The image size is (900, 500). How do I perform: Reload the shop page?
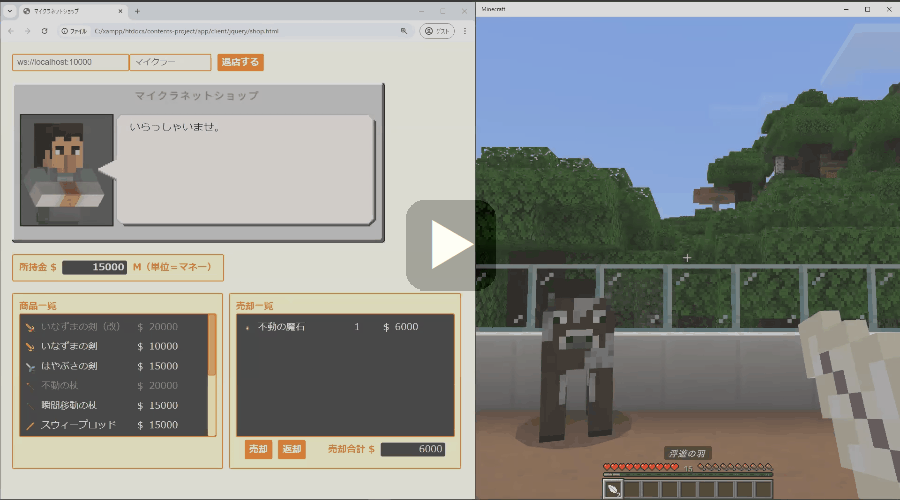44,31
